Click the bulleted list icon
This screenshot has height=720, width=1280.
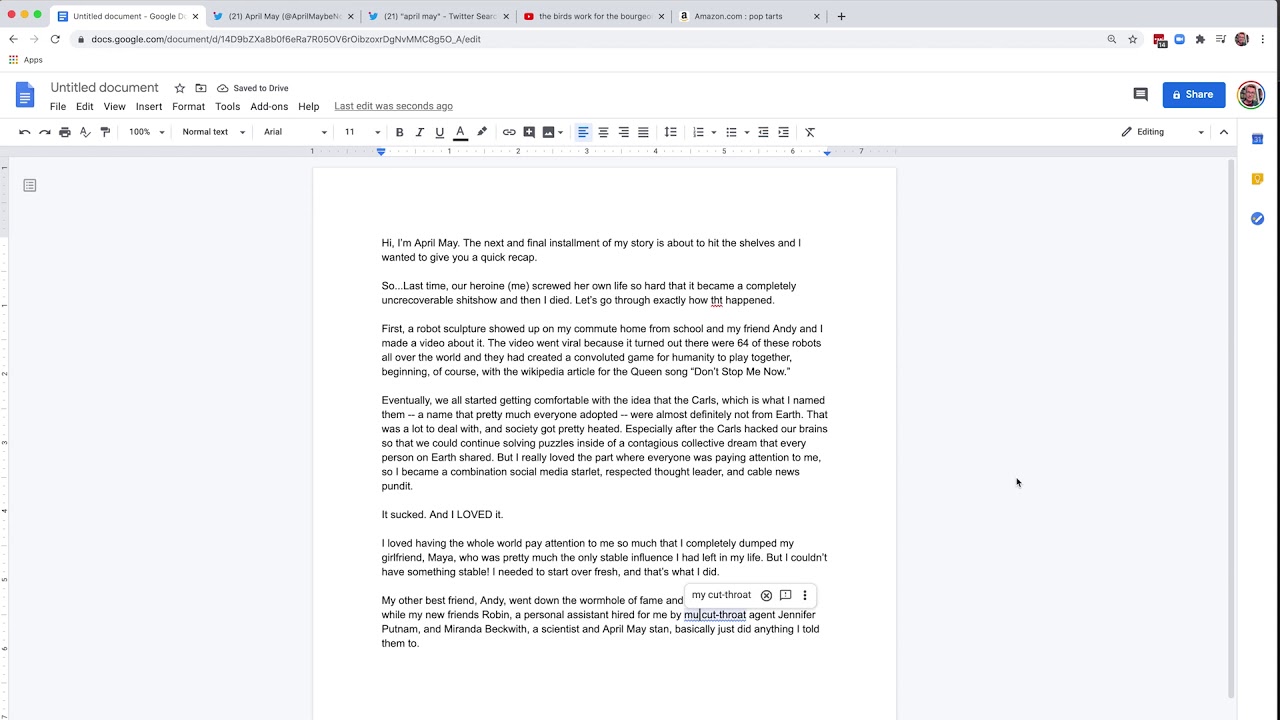point(731,132)
